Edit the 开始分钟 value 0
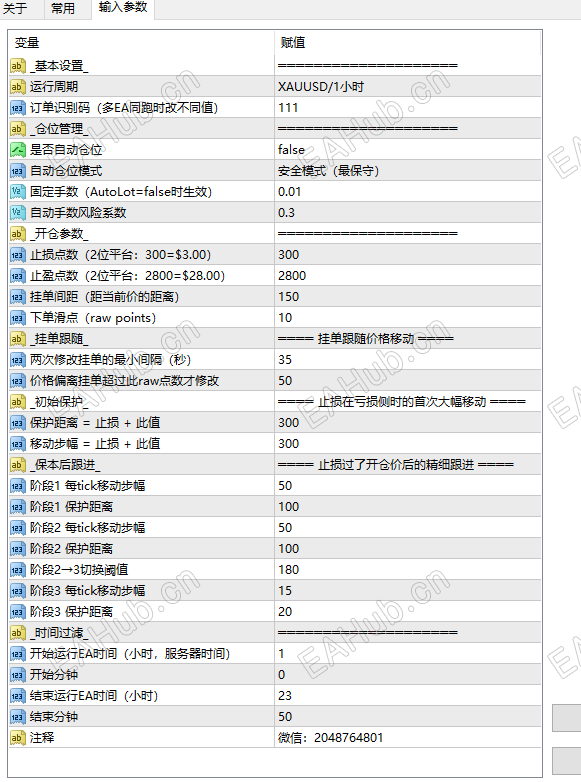This screenshot has height=782, width=581. [407, 675]
